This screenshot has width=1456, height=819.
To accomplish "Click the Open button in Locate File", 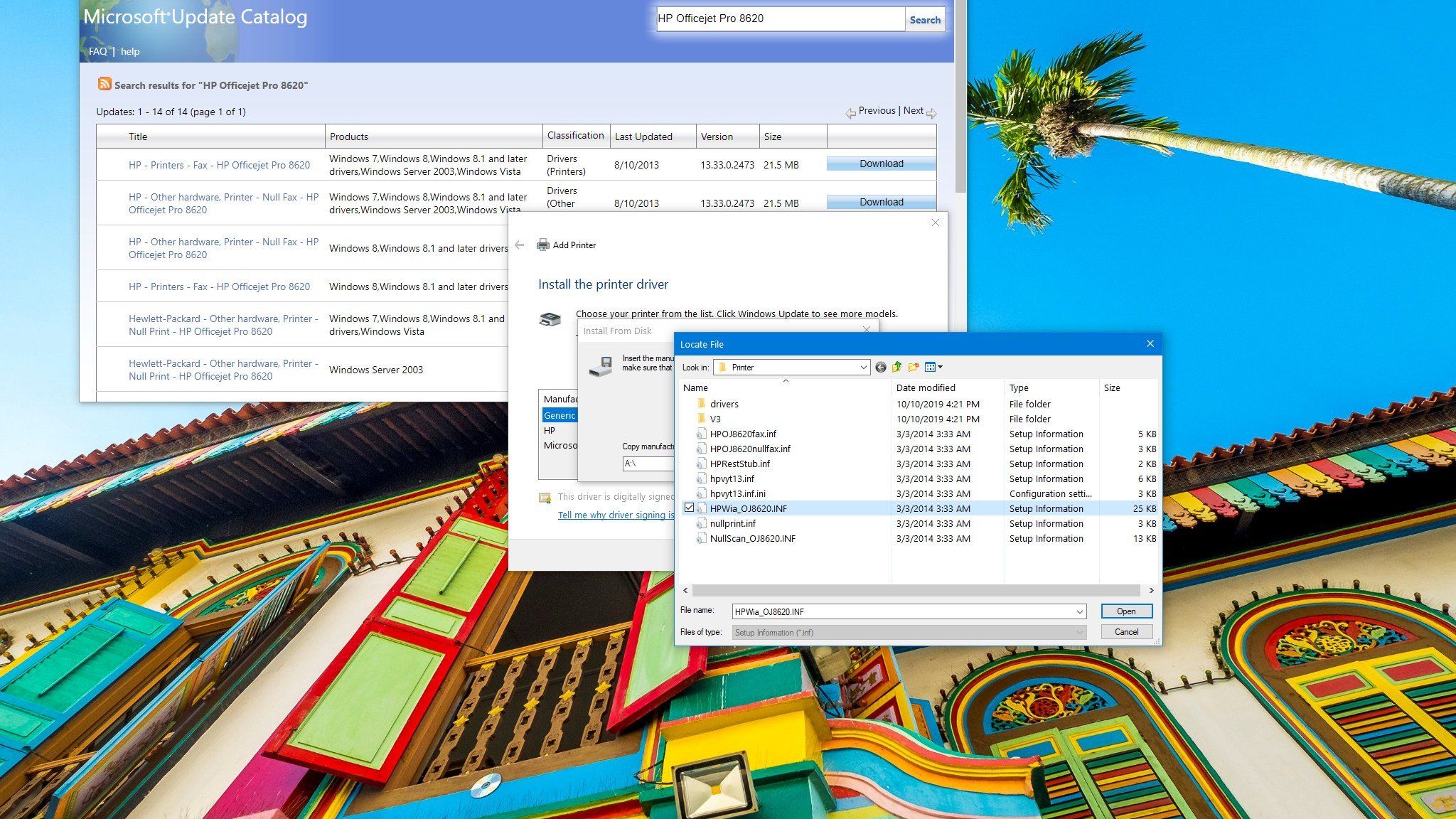I will click(x=1126, y=611).
